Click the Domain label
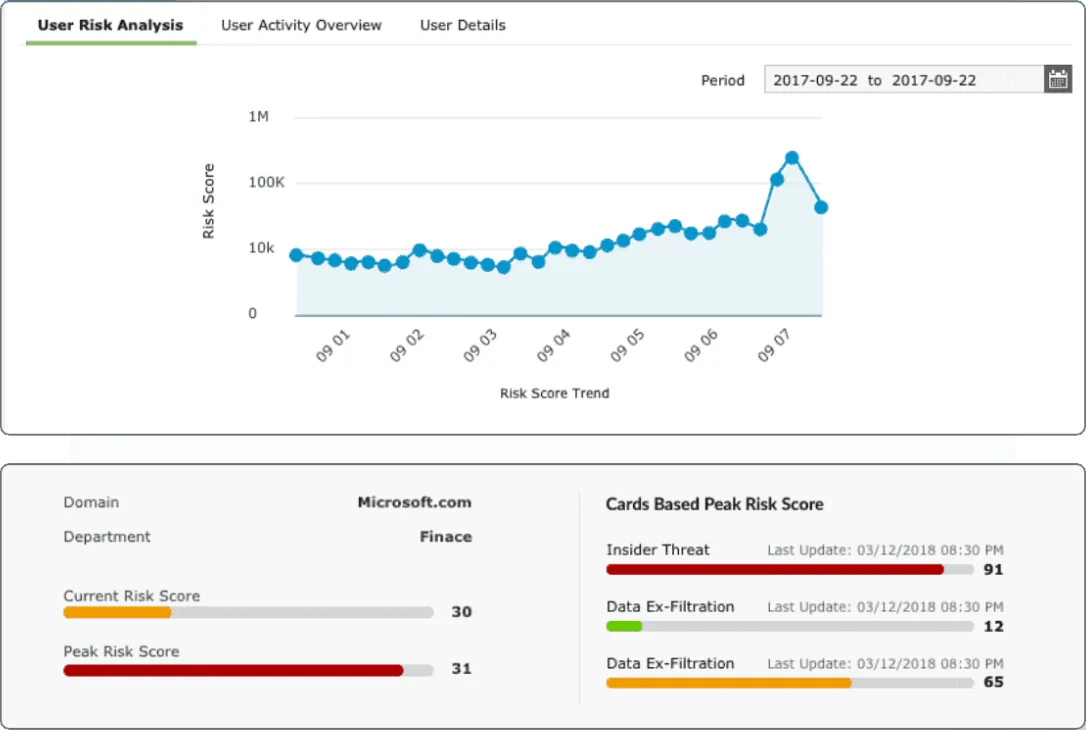This screenshot has height=730, width=1086. (91, 502)
